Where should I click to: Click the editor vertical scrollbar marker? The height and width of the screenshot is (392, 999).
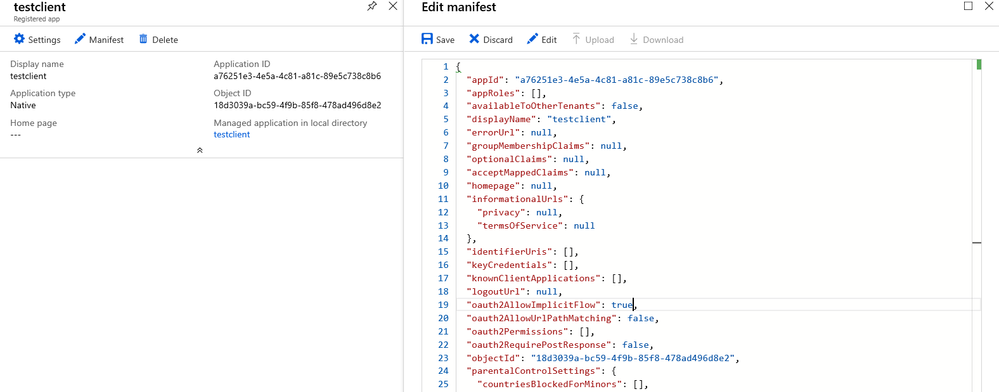coord(978,64)
